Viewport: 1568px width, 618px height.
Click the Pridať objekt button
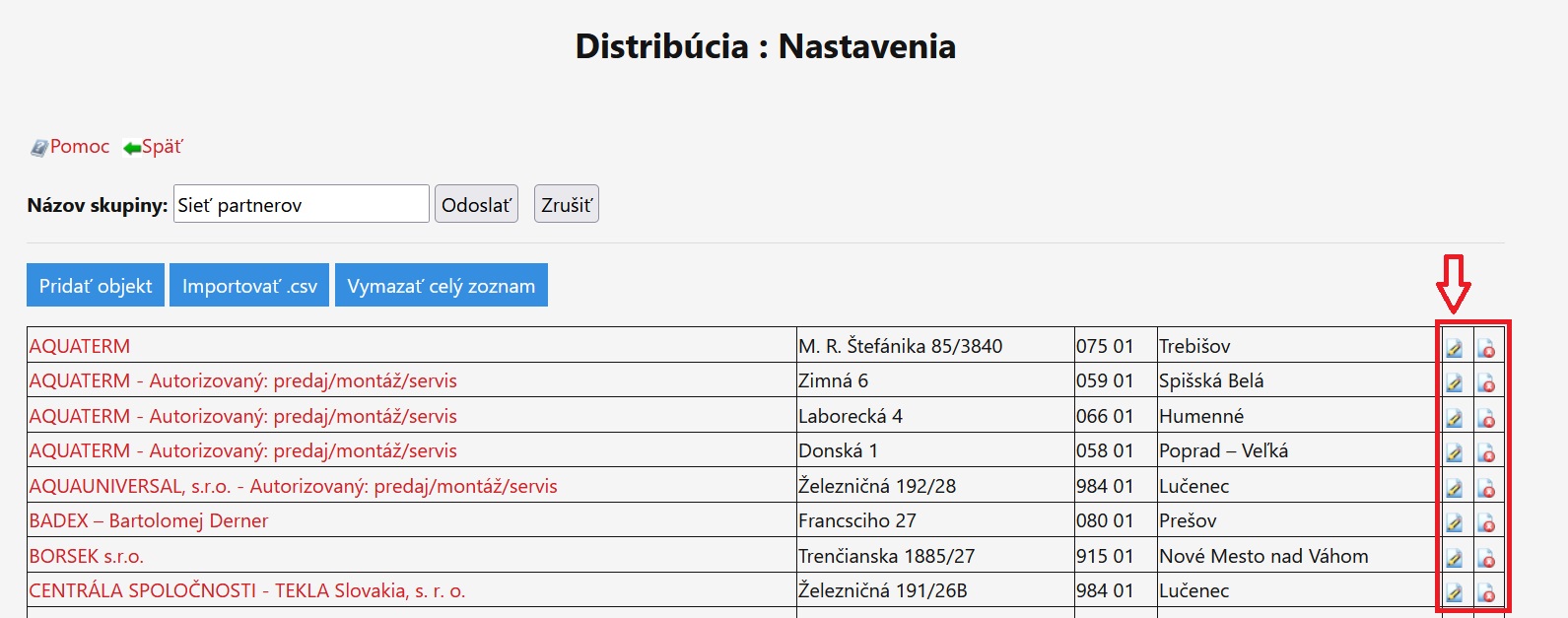point(96,286)
